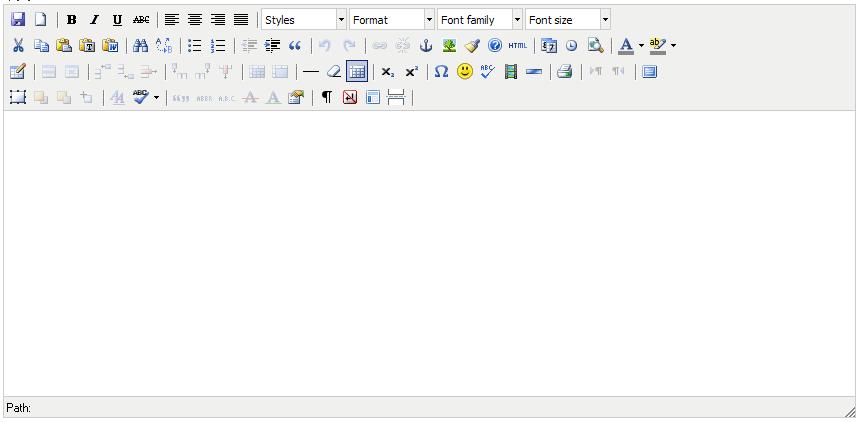
Task: Apply superscript formatting
Action: [x=411, y=71]
